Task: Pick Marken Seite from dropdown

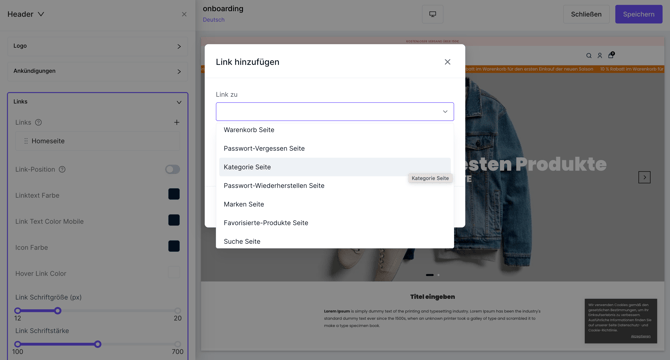Action: point(335,204)
